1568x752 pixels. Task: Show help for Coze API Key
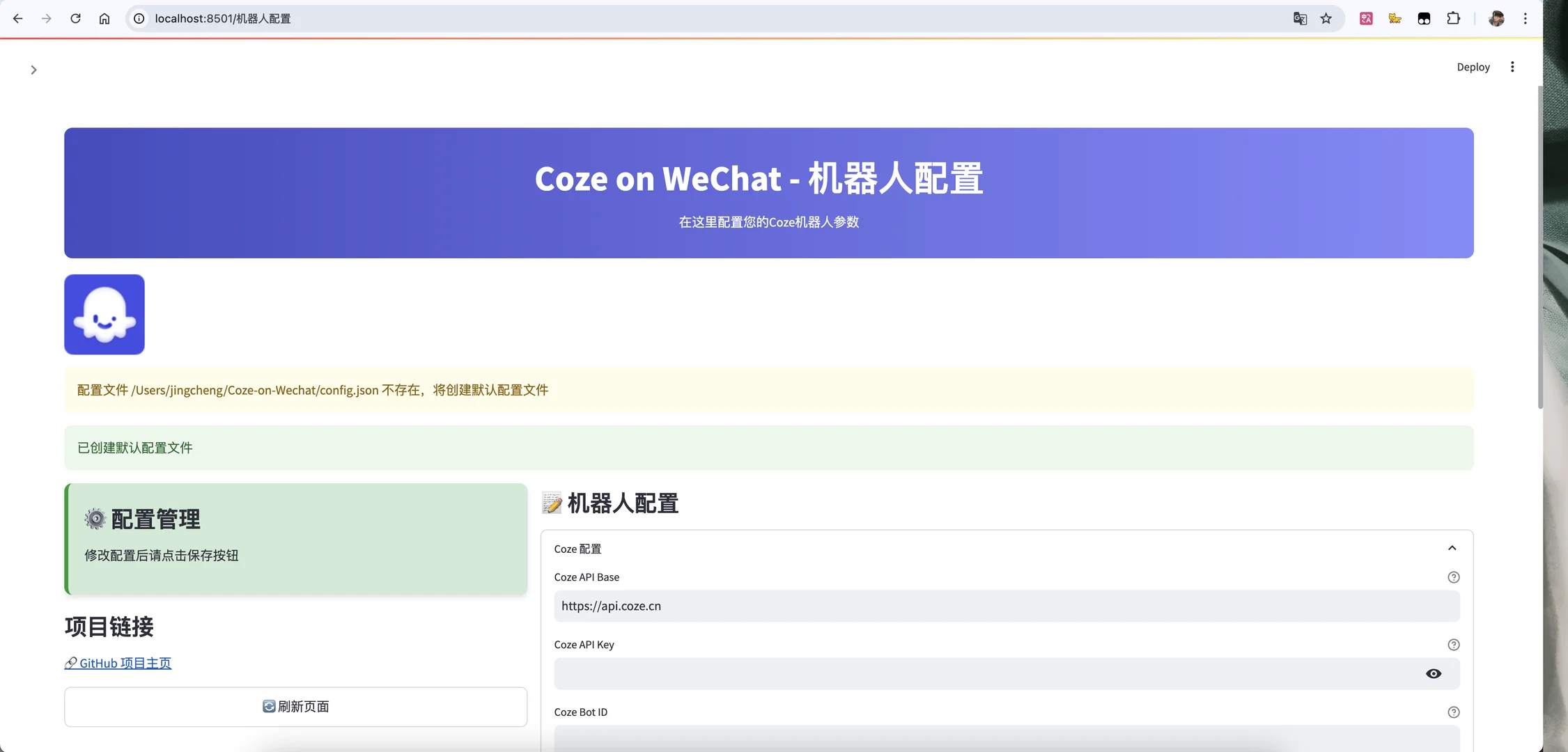point(1453,645)
